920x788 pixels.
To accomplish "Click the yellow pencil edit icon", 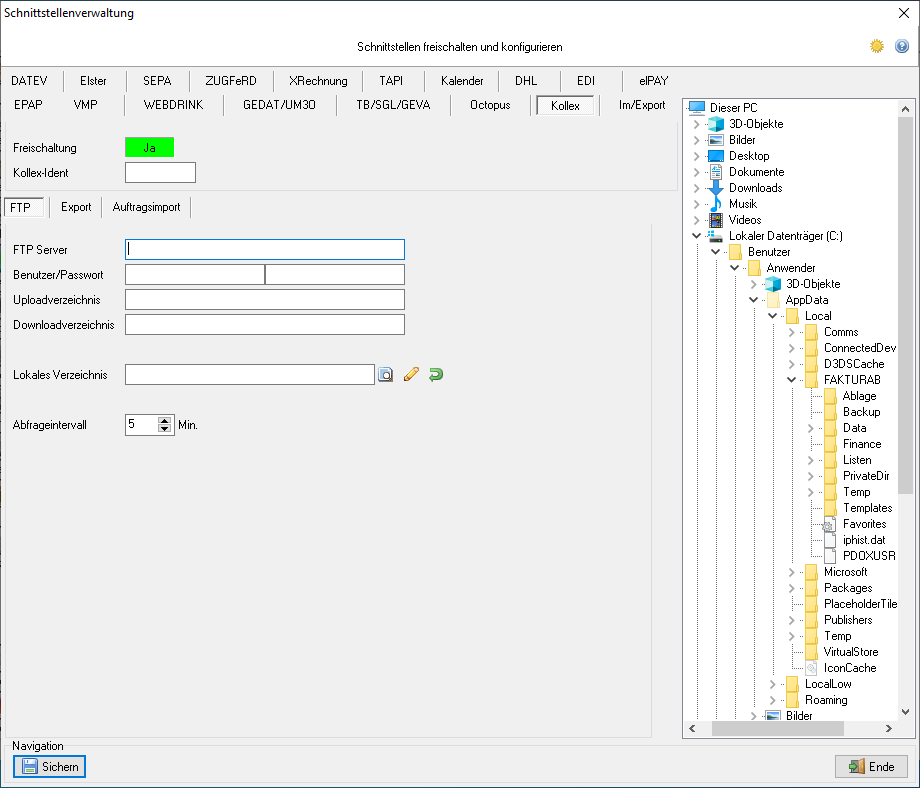I will click(x=410, y=375).
